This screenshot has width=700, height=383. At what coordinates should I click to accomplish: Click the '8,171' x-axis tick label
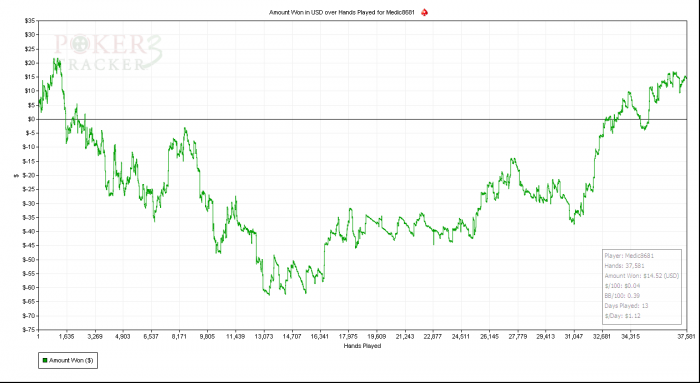[179, 337]
